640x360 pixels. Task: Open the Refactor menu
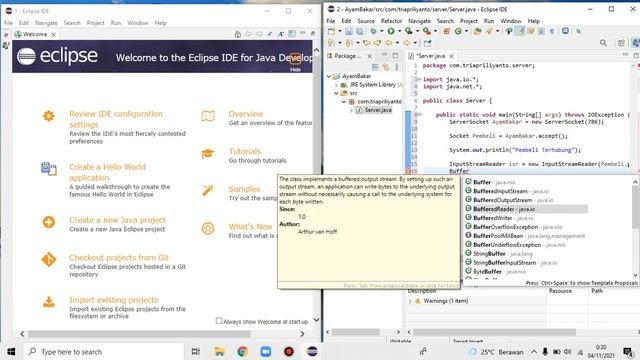point(391,21)
